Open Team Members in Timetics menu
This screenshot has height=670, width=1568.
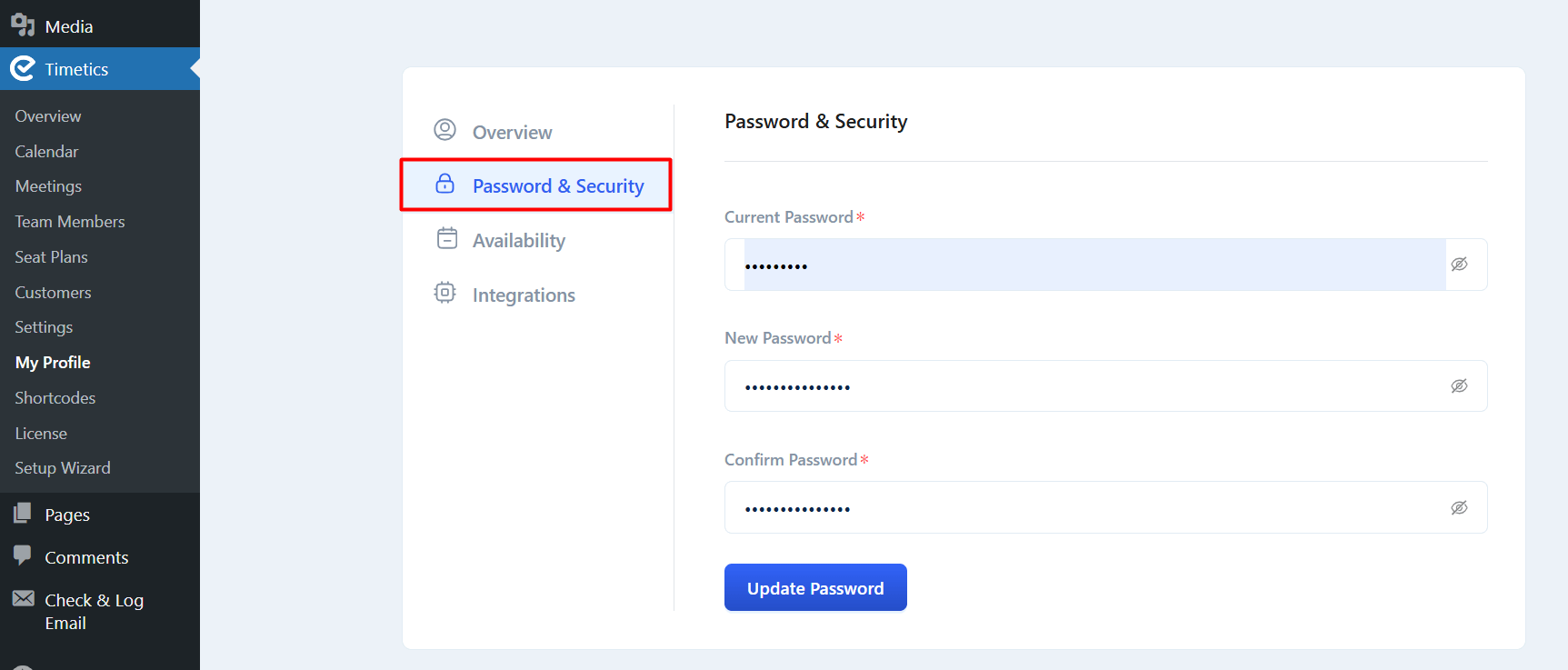click(x=70, y=222)
